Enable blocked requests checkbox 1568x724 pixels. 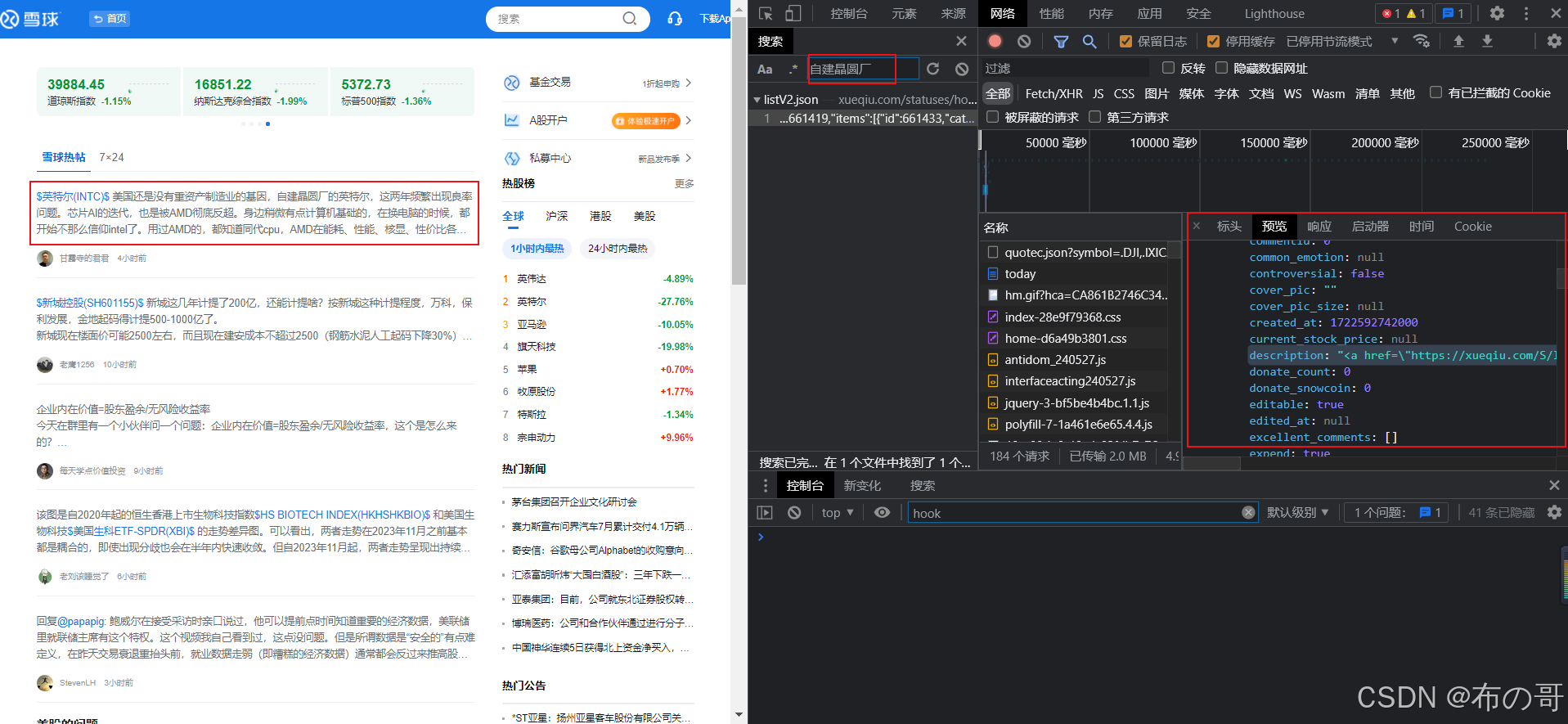tap(992, 117)
